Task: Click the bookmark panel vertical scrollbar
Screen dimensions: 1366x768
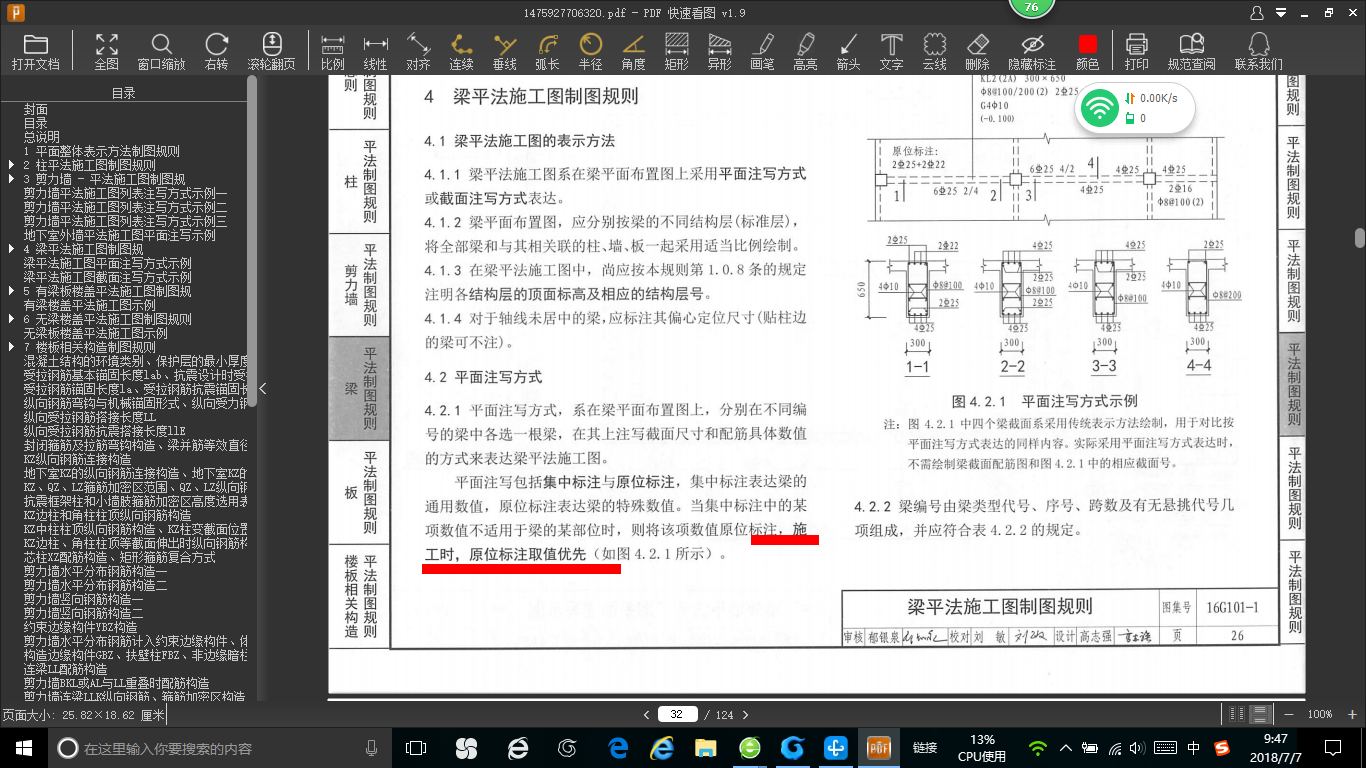Action: 252,240
